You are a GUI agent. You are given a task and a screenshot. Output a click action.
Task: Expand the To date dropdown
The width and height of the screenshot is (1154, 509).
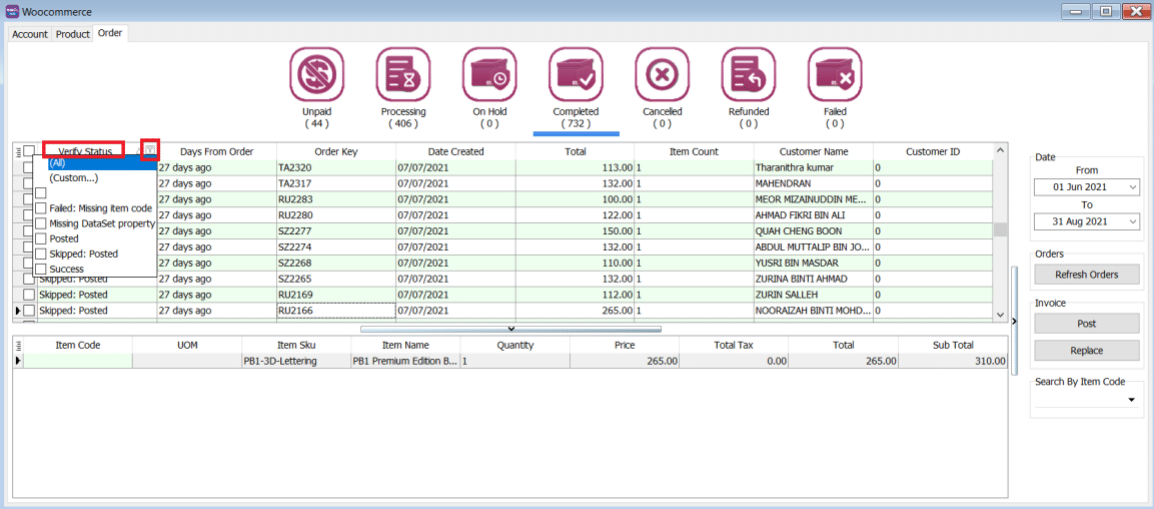pos(1132,222)
